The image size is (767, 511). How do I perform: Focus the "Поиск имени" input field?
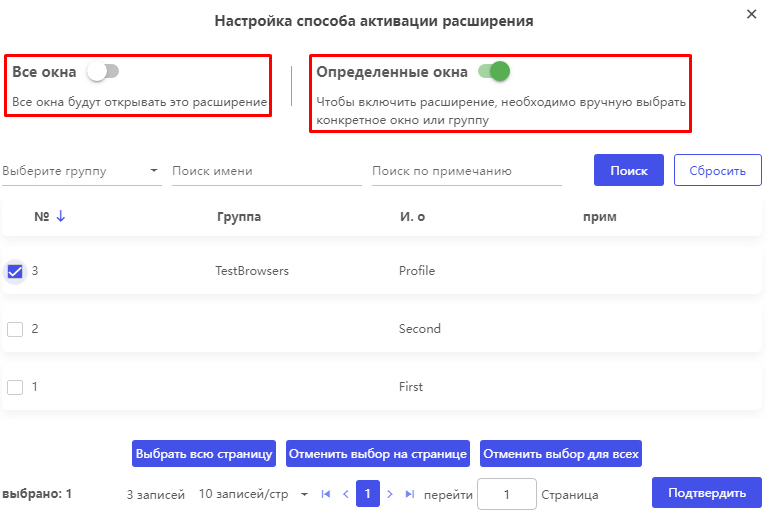click(266, 171)
